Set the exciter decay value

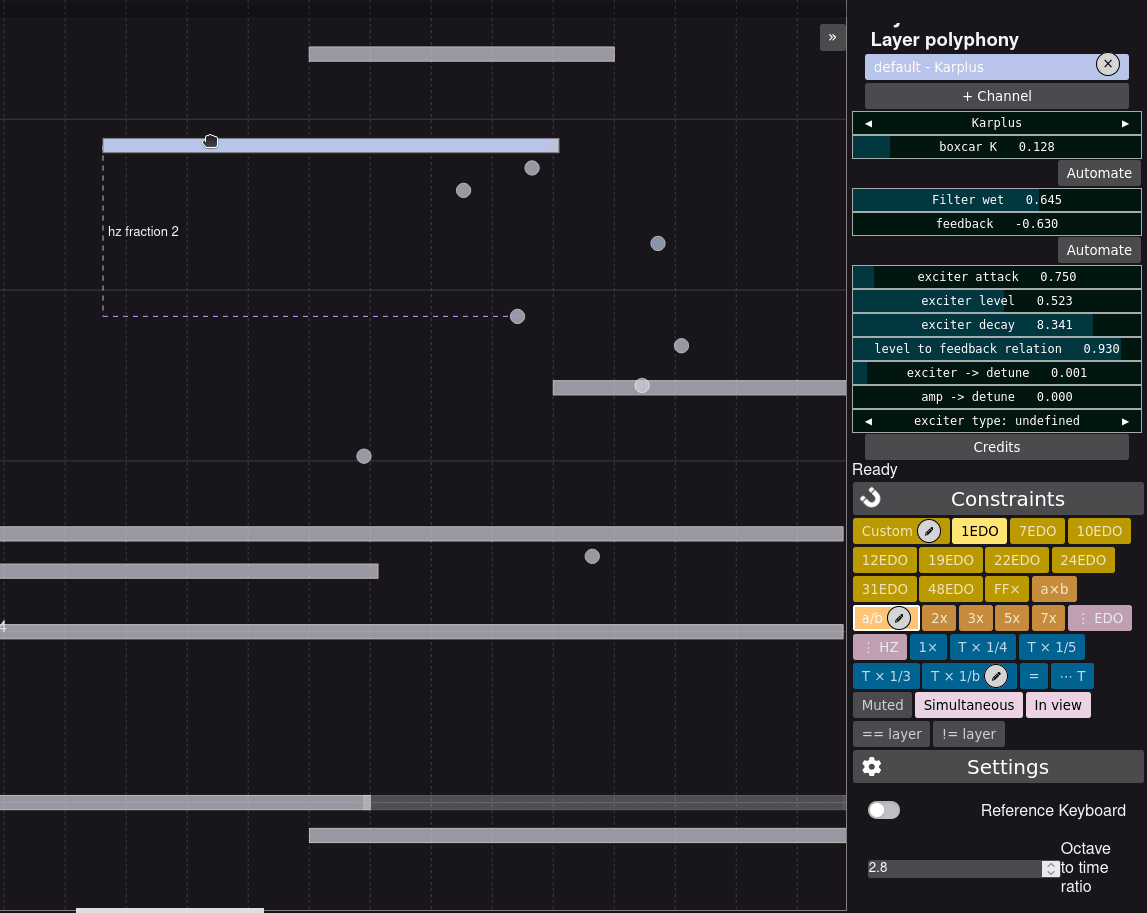(x=996, y=325)
